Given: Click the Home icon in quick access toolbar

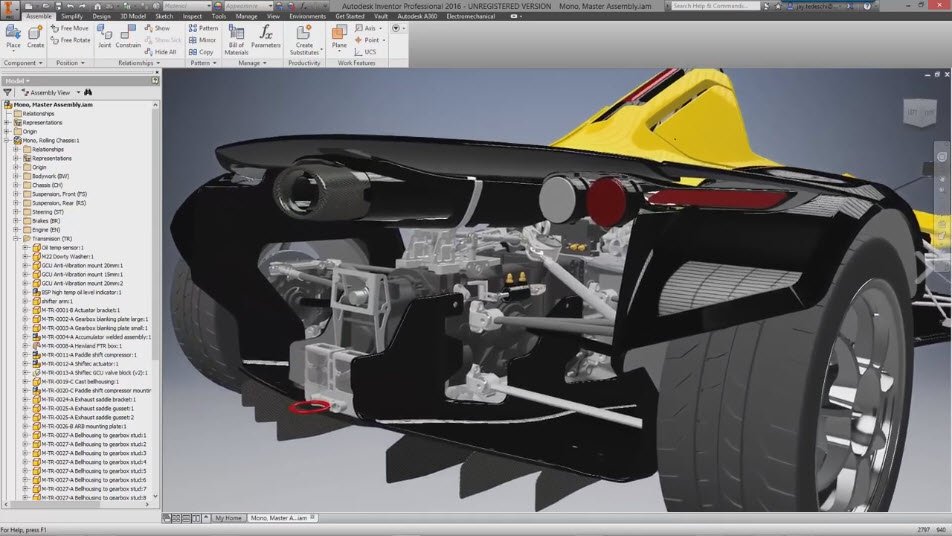Looking at the screenshot, I should 97,6.
